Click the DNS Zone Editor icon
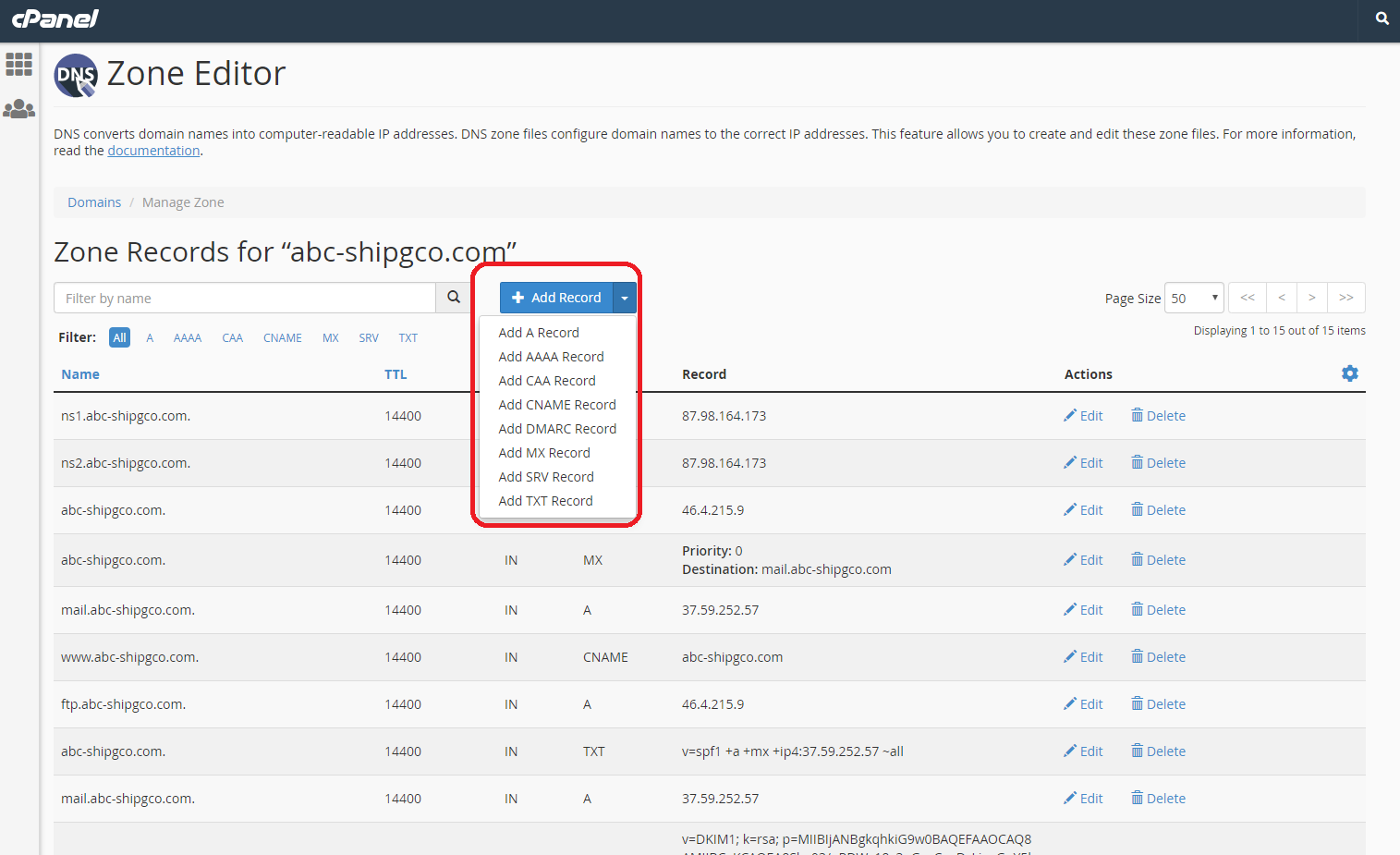This screenshot has height=855, width=1400. point(76,76)
